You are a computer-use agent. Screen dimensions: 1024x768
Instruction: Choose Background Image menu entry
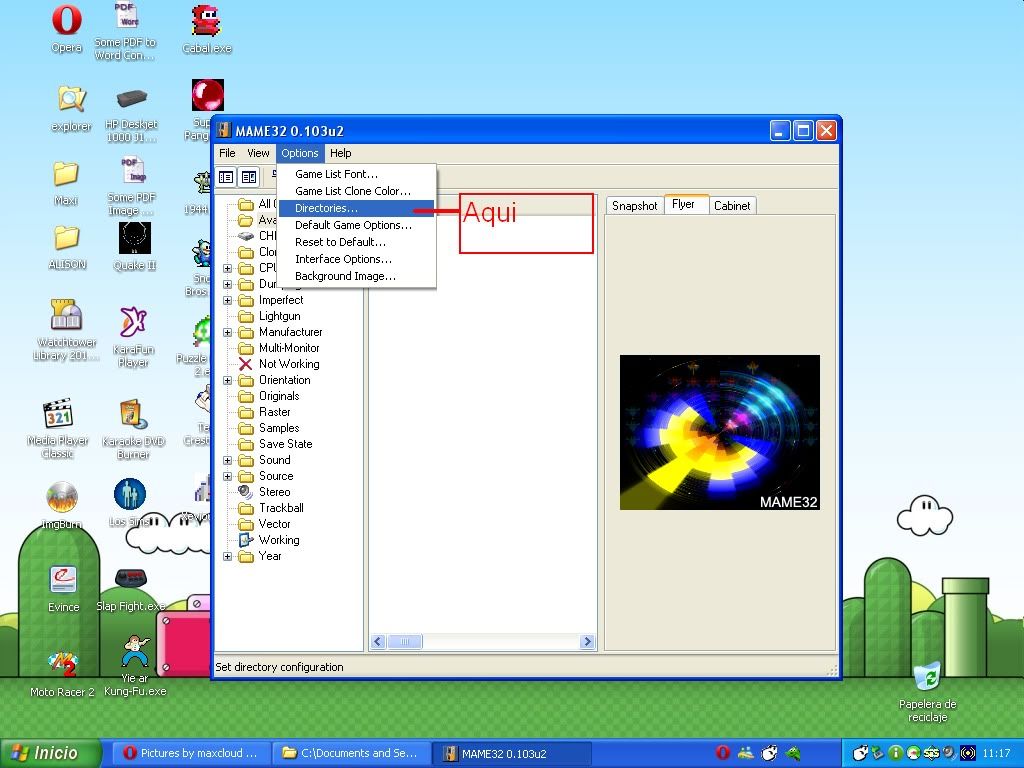(357, 276)
